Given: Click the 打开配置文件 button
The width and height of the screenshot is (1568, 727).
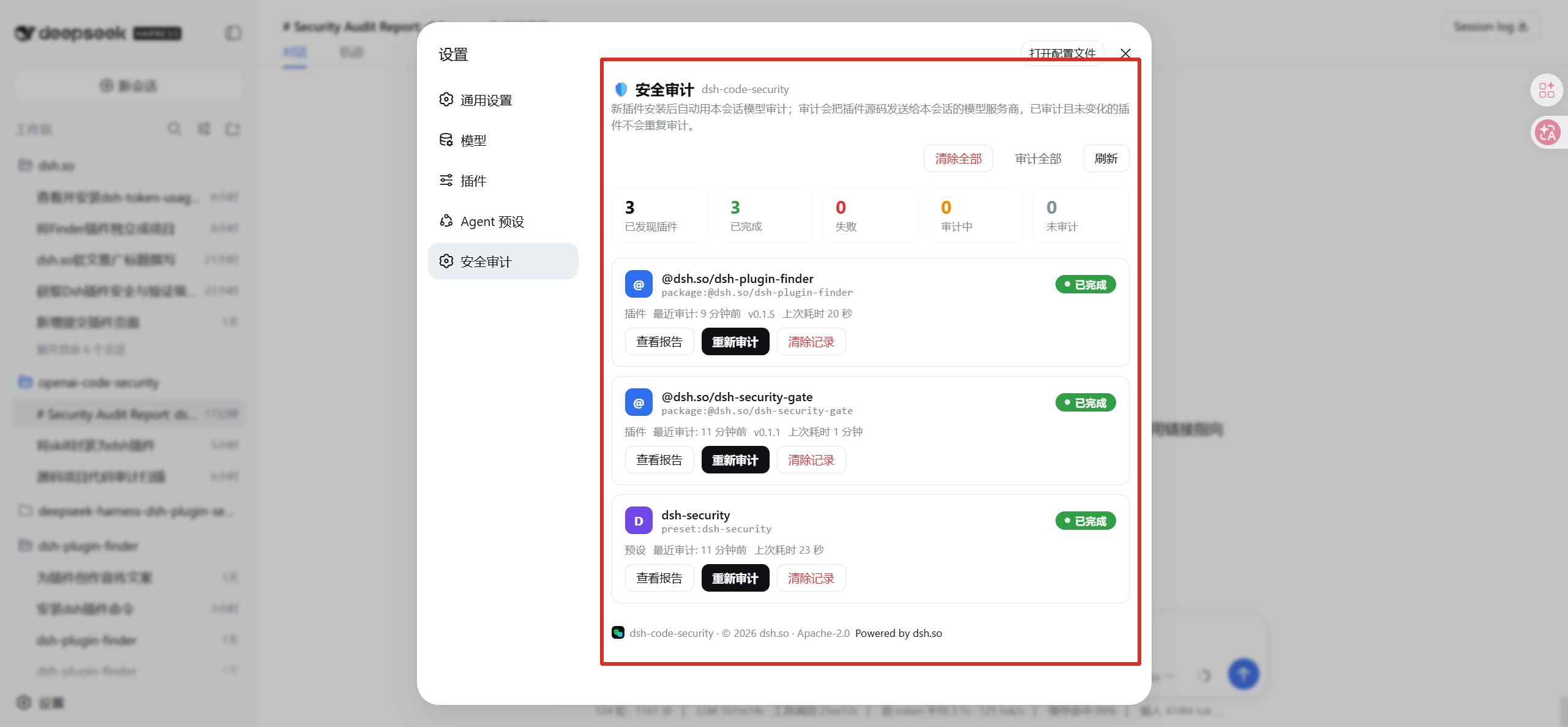Looking at the screenshot, I should [1062, 53].
